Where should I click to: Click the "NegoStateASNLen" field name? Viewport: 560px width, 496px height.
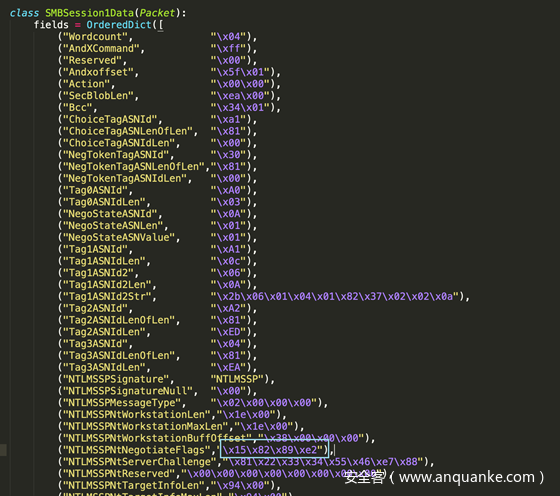click(x=113, y=226)
